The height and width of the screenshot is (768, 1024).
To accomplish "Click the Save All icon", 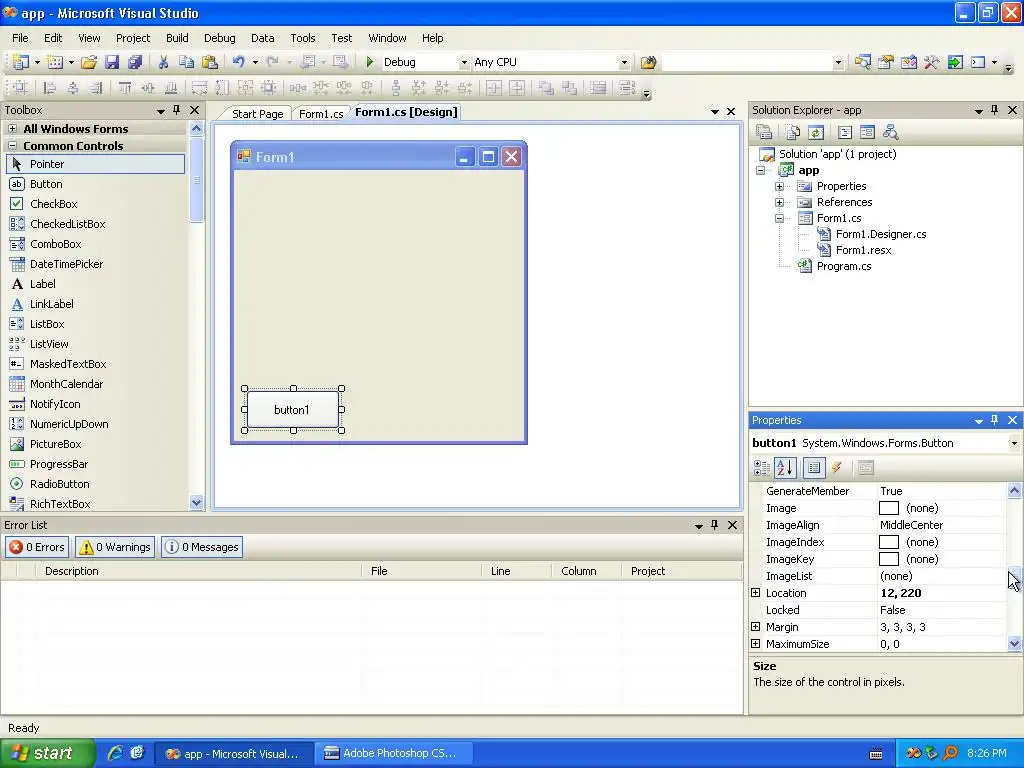I will pyautogui.click(x=135, y=62).
